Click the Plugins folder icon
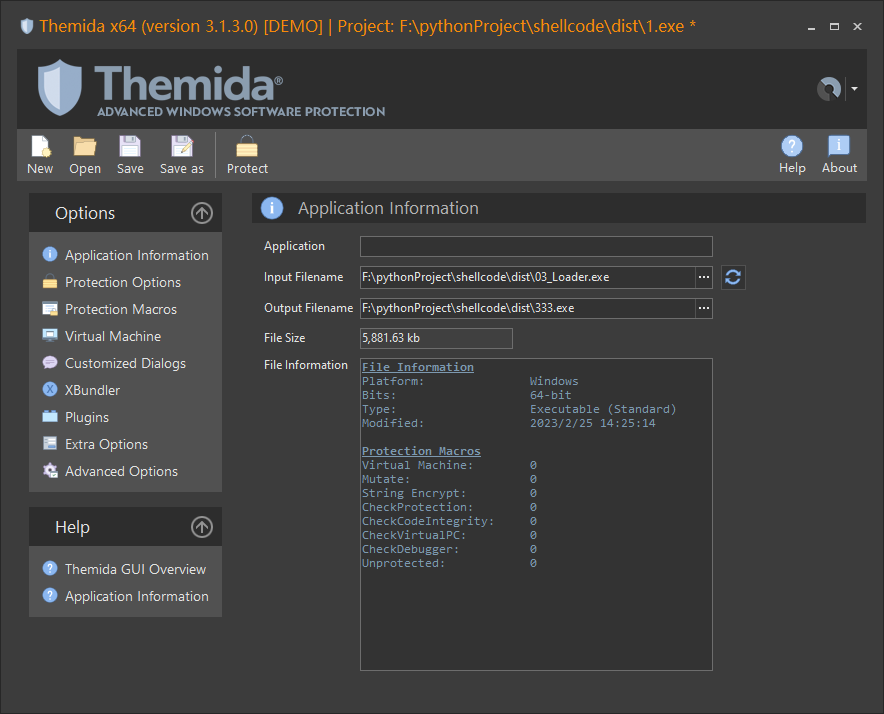The height and width of the screenshot is (714, 884). pos(50,416)
